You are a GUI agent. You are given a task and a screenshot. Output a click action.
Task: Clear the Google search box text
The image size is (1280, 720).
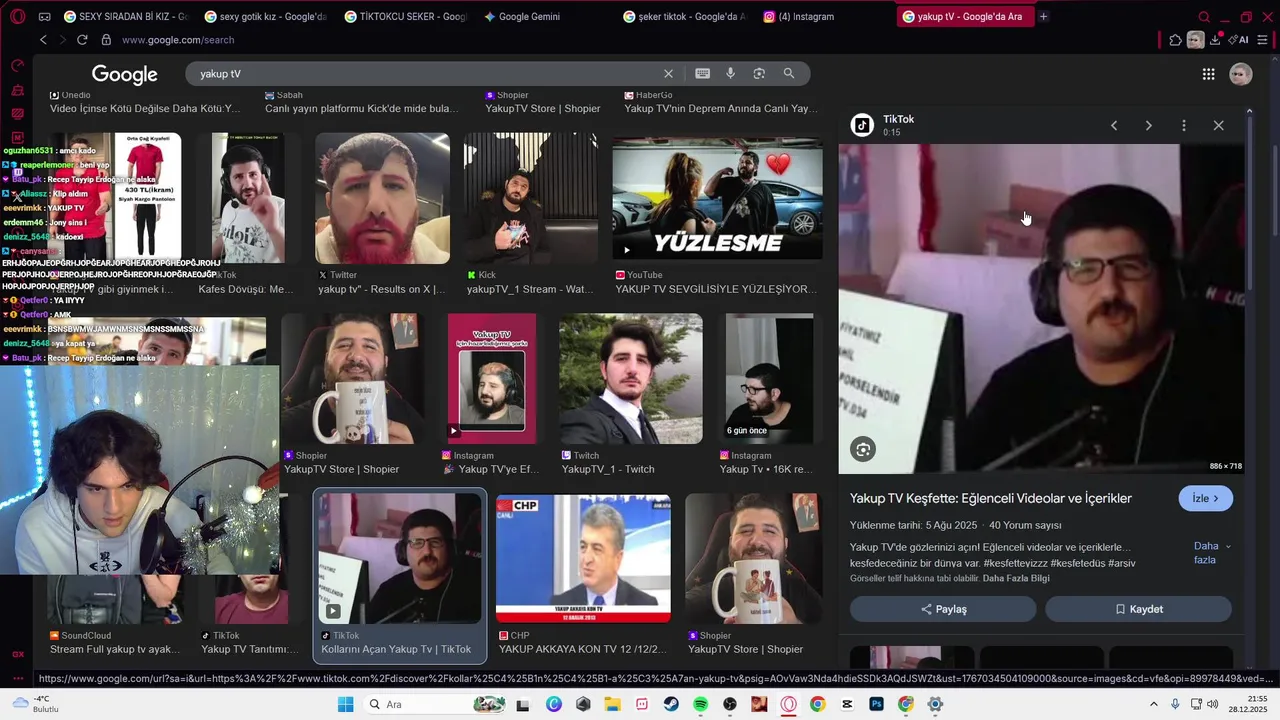668,74
